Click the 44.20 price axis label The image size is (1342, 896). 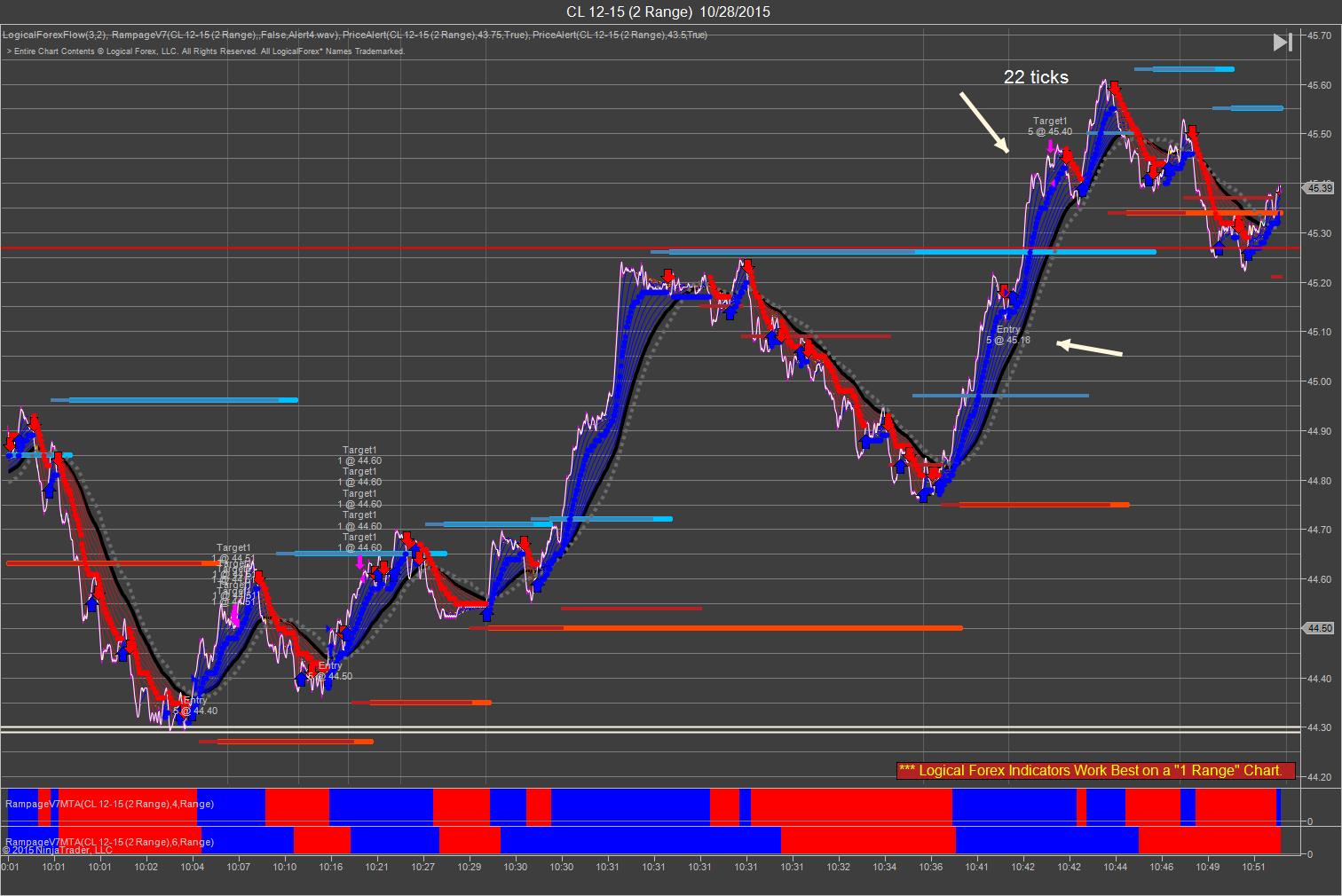click(x=1319, y=777)
